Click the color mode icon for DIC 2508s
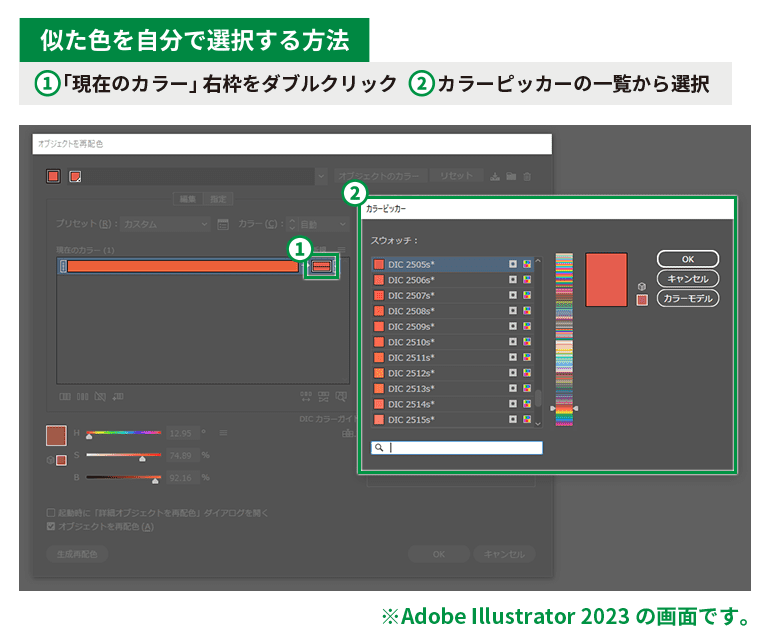Viewport: 770px width, 640px height. (527, 311)
